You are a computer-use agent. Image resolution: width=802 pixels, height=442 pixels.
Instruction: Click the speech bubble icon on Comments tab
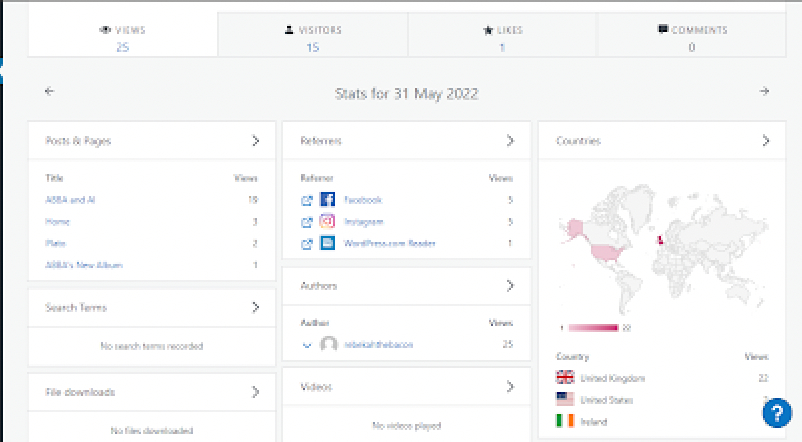[x=663, y=29]
